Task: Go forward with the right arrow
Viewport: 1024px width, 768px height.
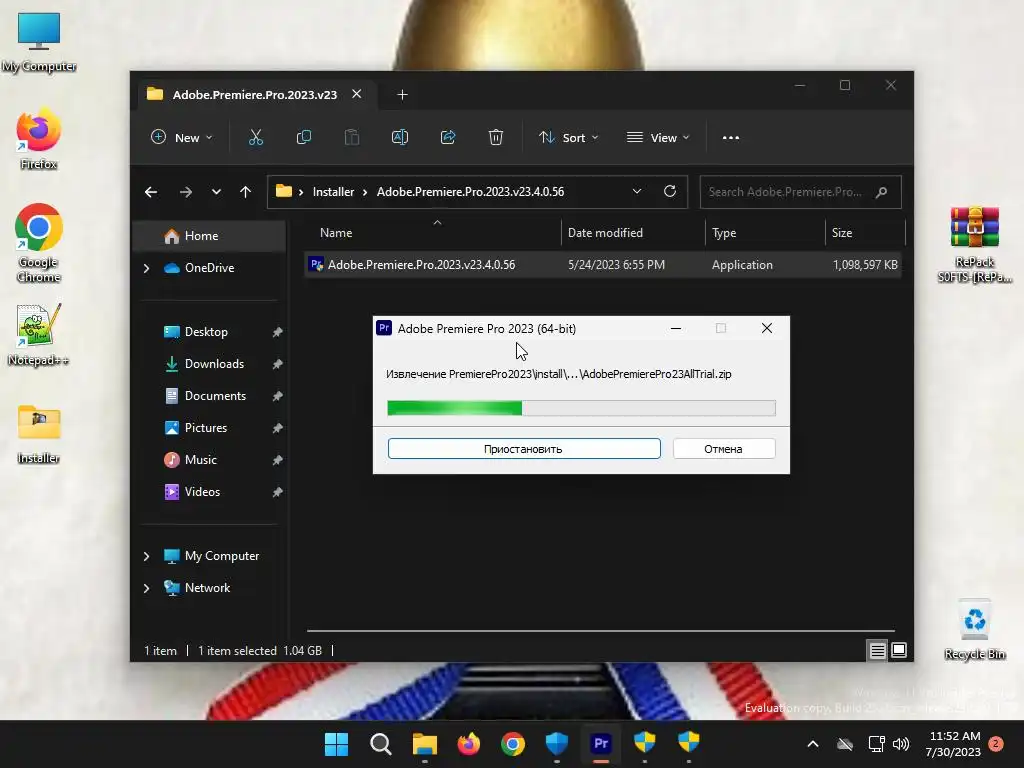Action: [x=185, y=192]
